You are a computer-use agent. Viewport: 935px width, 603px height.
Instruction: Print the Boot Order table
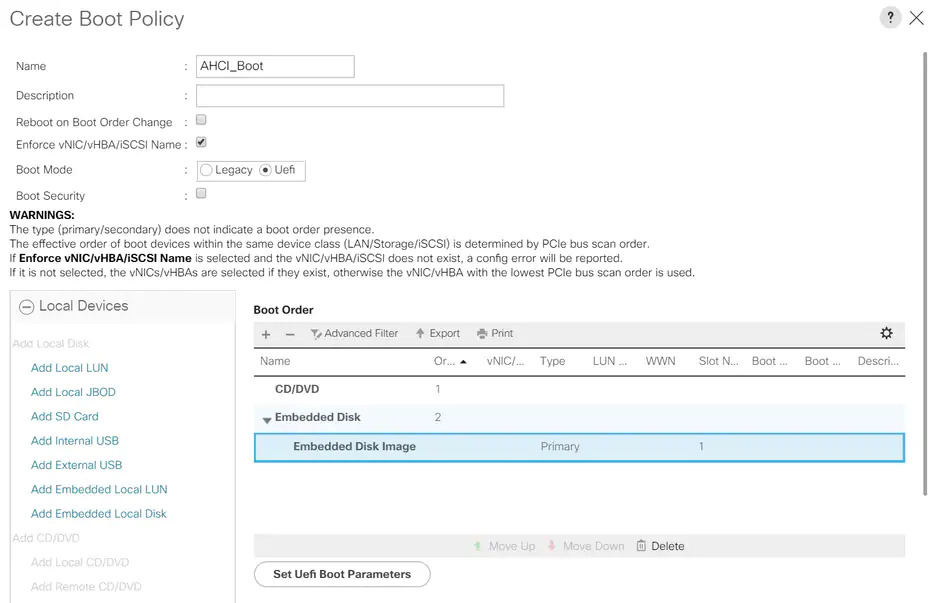pyautogui.click(x=495, y=333)
